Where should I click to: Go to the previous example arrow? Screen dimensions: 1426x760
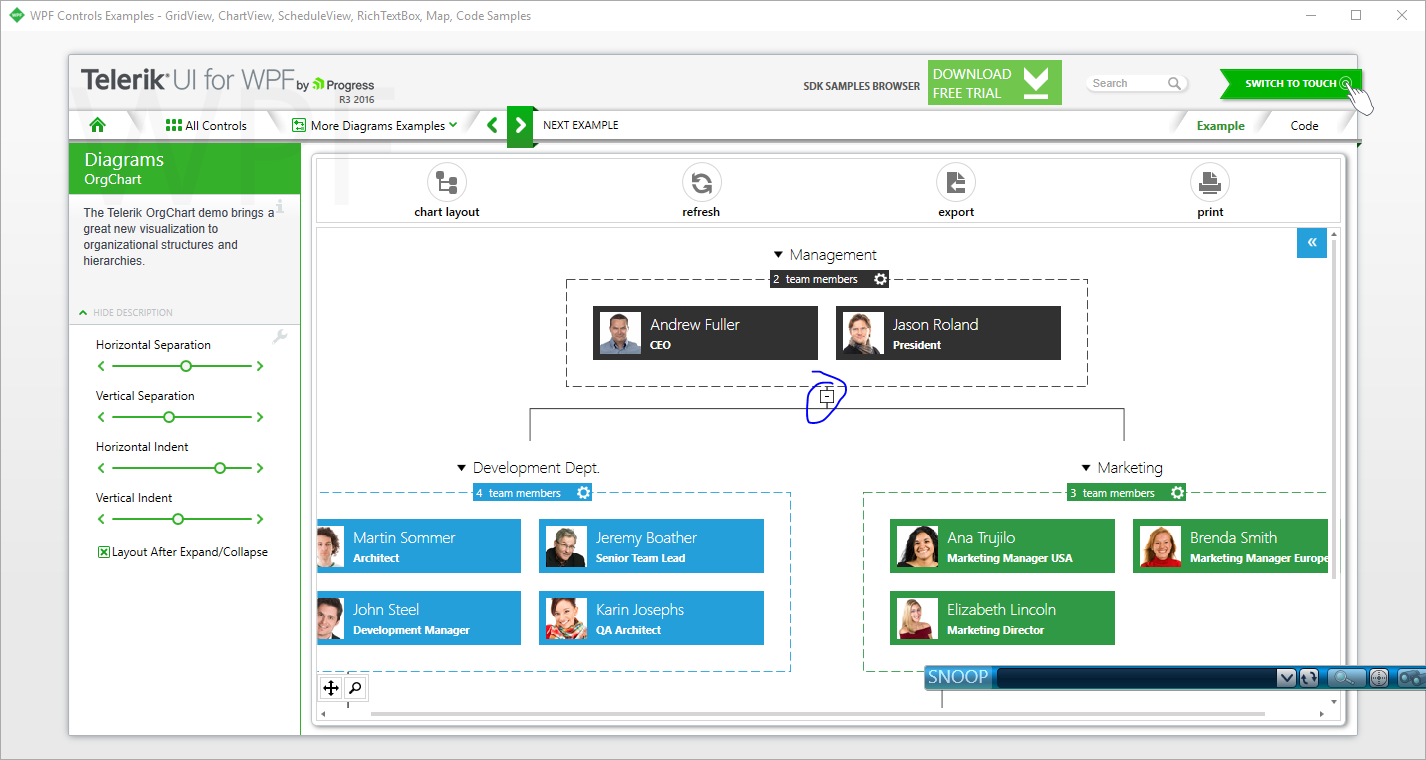point(492,125)
